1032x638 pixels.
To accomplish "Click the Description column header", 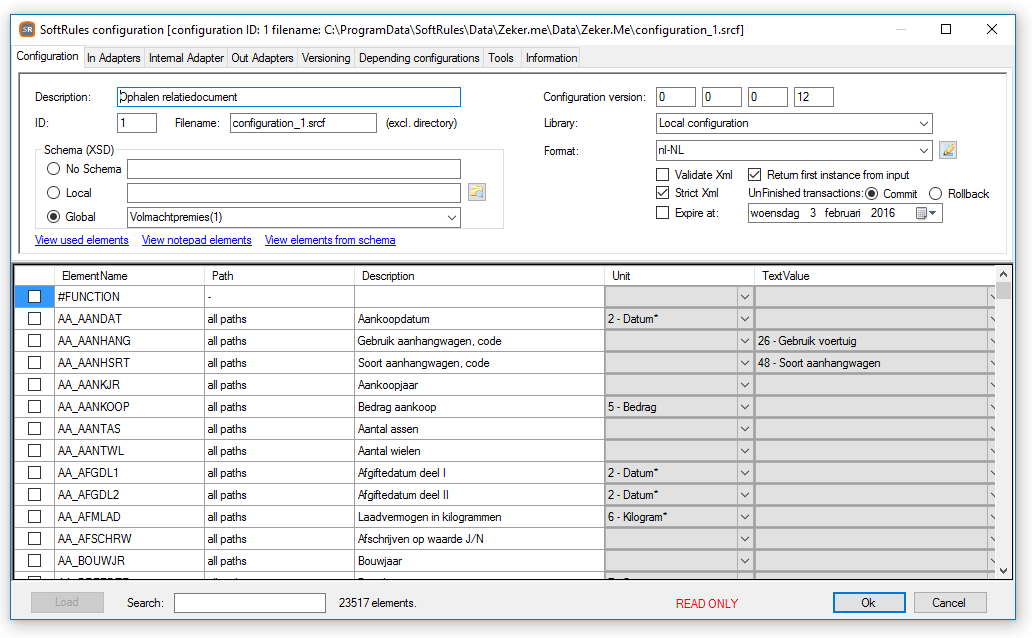I will [479, 276].
